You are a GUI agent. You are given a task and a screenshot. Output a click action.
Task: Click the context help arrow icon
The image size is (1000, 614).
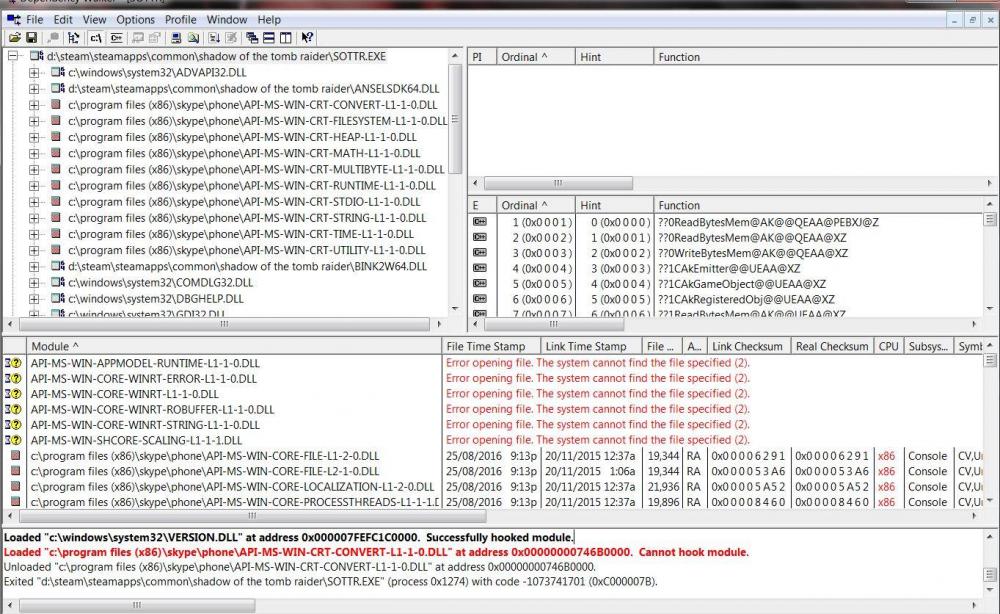[307, 38]
